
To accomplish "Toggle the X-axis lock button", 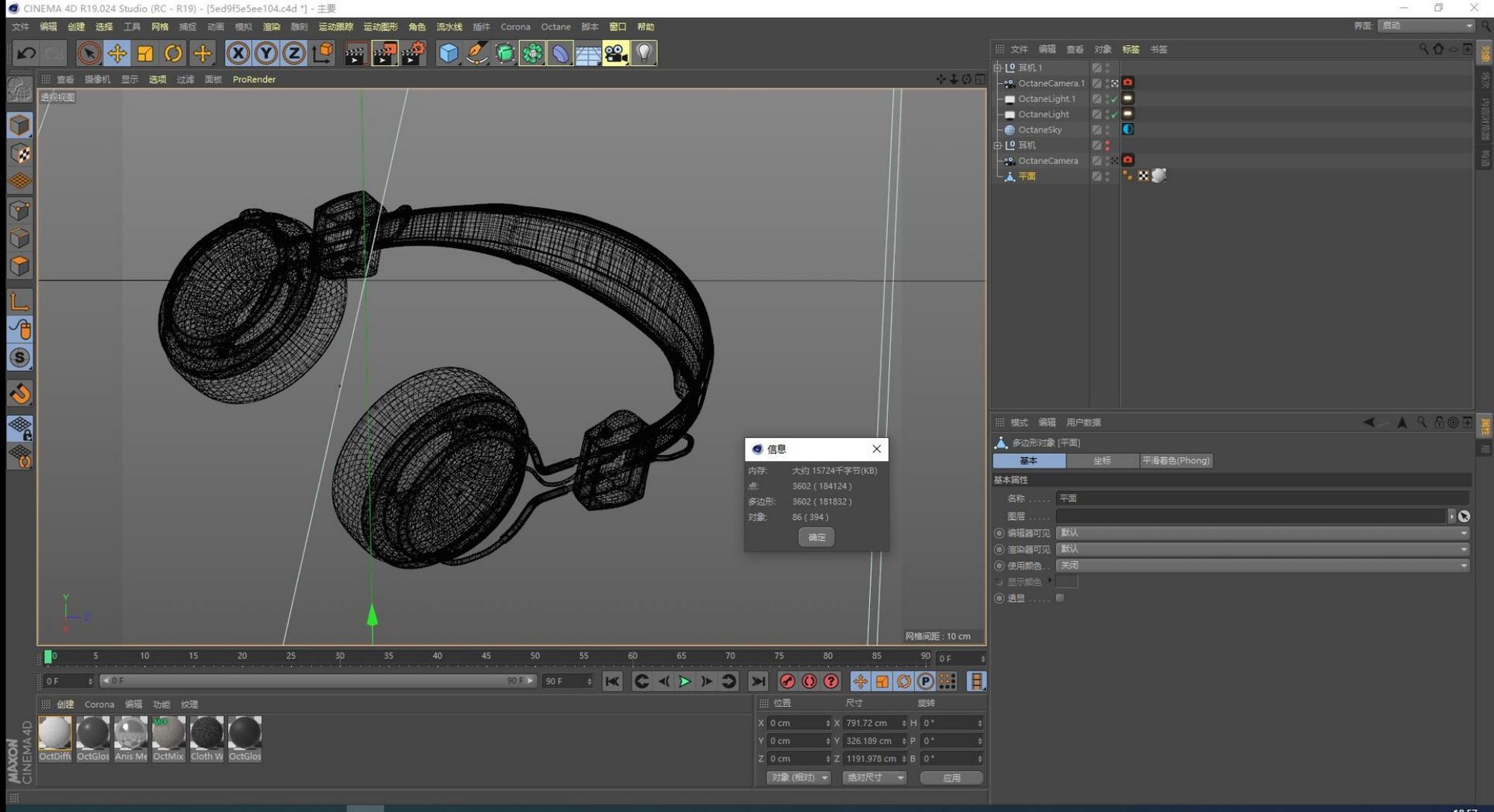I will 238,53.
